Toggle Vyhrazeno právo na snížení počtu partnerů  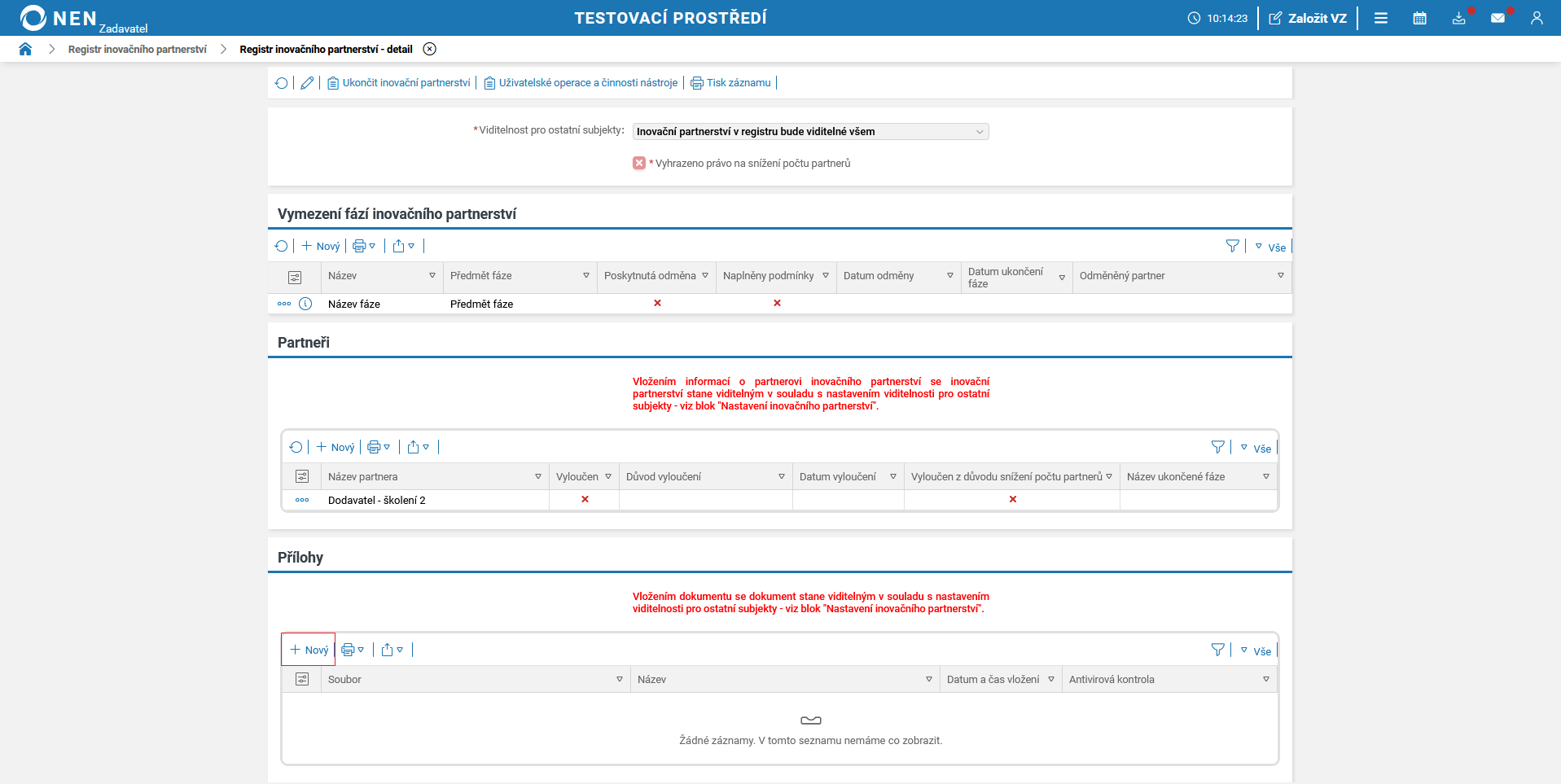[x=639, y=163]
